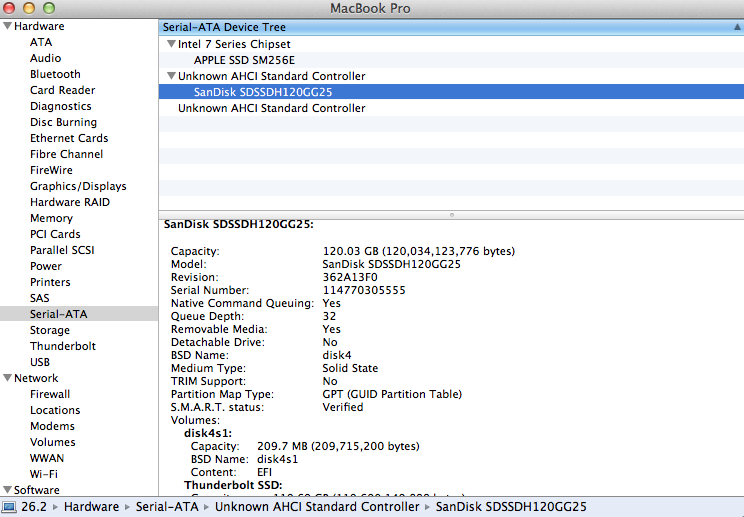Collapse the Hardware section triangle
The height and width of the screenshot is (517, 744).
pyautogui.click(x=7, y=26)
